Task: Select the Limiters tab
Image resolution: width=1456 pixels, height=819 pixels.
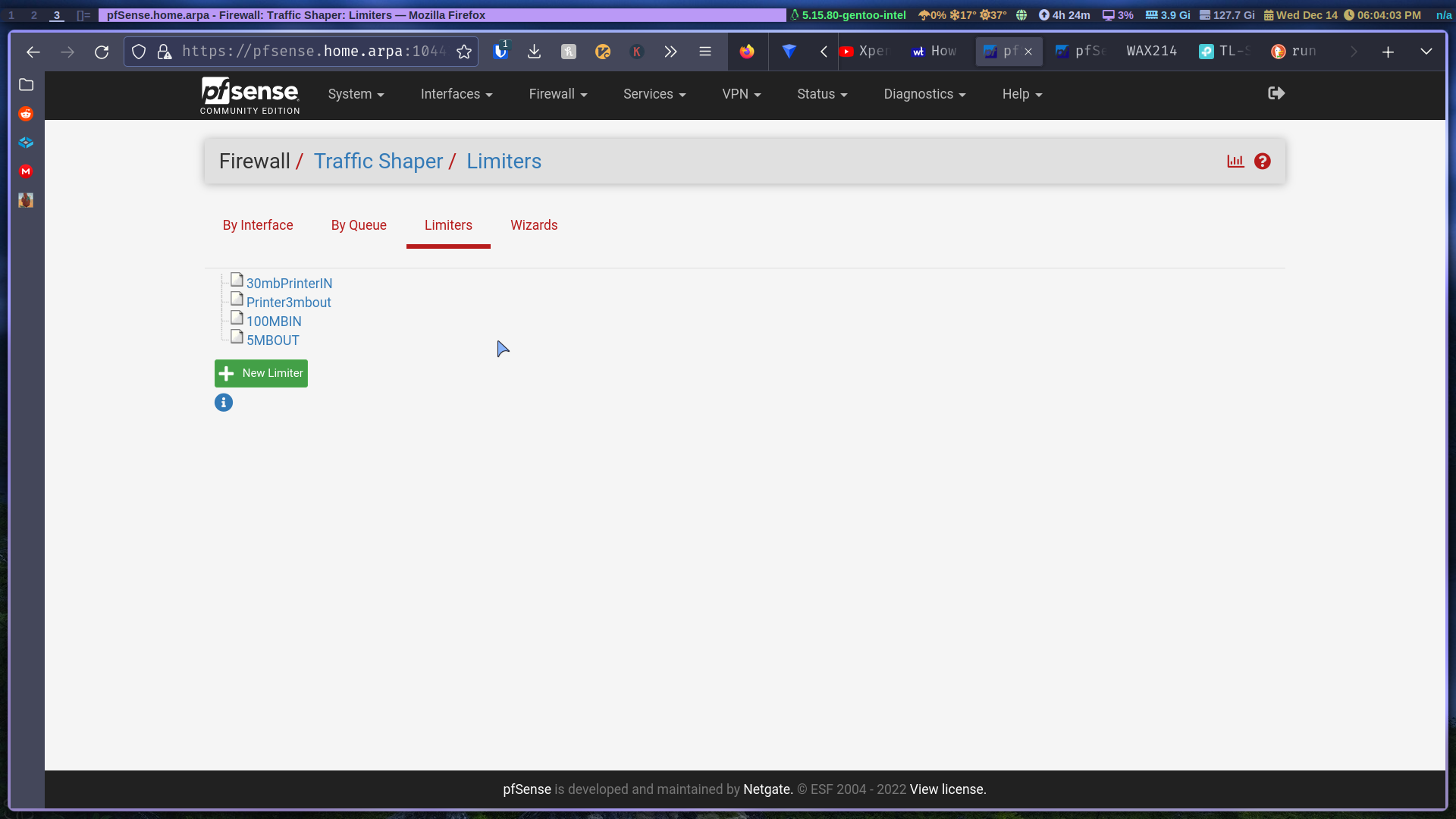Action: click(x=448, y=225)
